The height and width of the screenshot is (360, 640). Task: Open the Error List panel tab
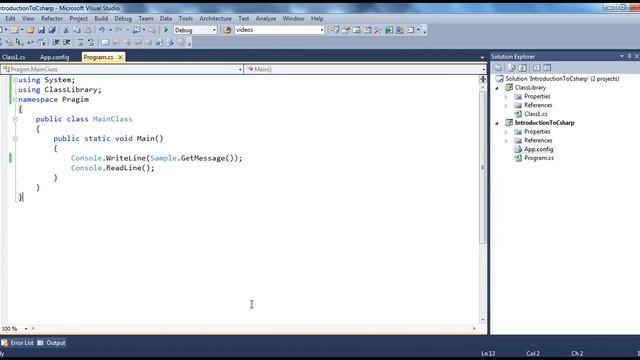click(17, 343)
